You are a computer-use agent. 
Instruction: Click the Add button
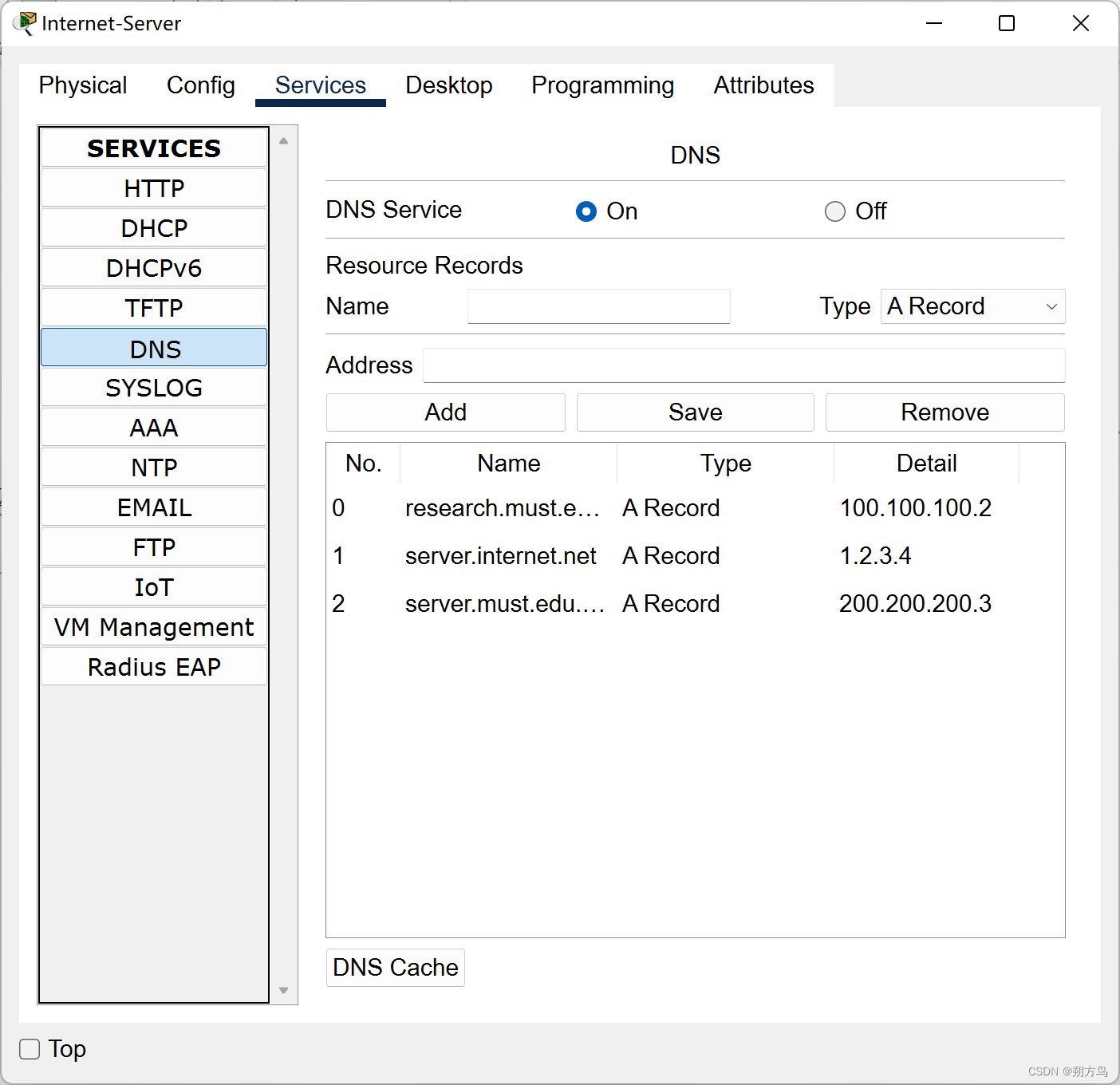(446, 412)
